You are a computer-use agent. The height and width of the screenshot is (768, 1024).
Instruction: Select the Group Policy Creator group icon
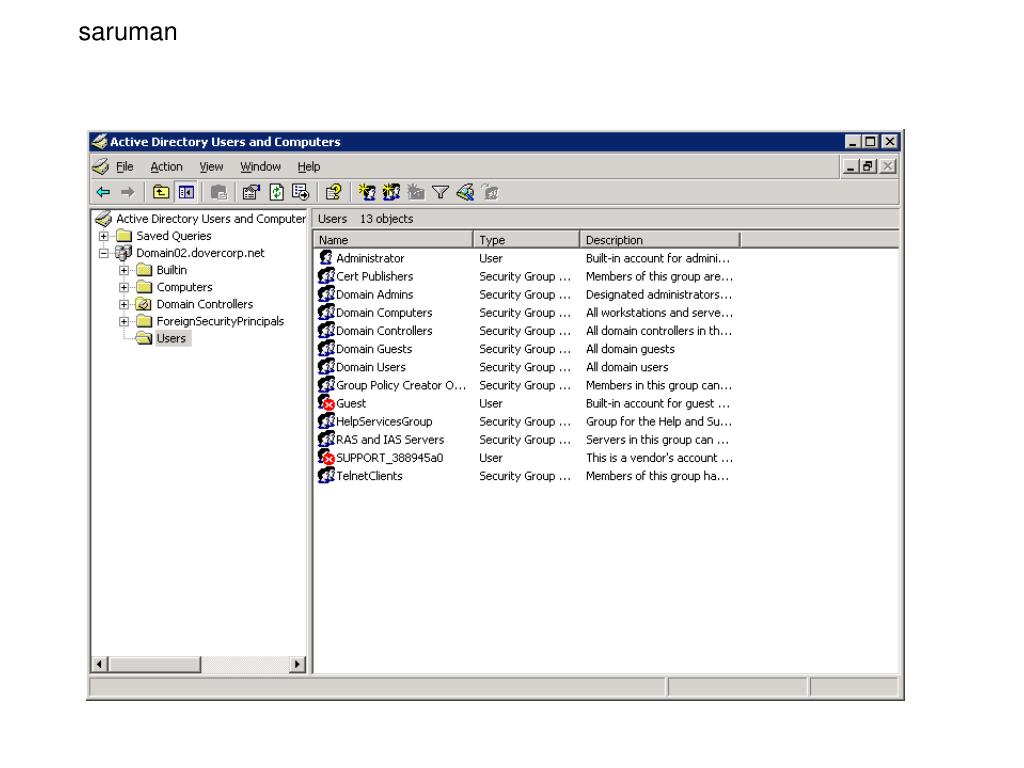pos(326,385)
